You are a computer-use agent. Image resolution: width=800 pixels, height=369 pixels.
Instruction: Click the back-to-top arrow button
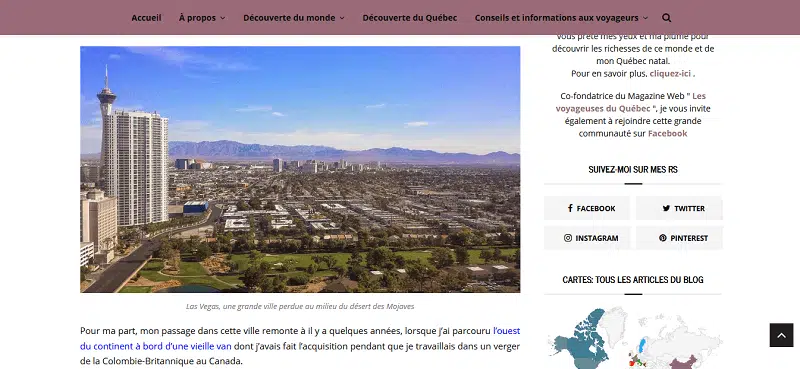pos(781,335)
